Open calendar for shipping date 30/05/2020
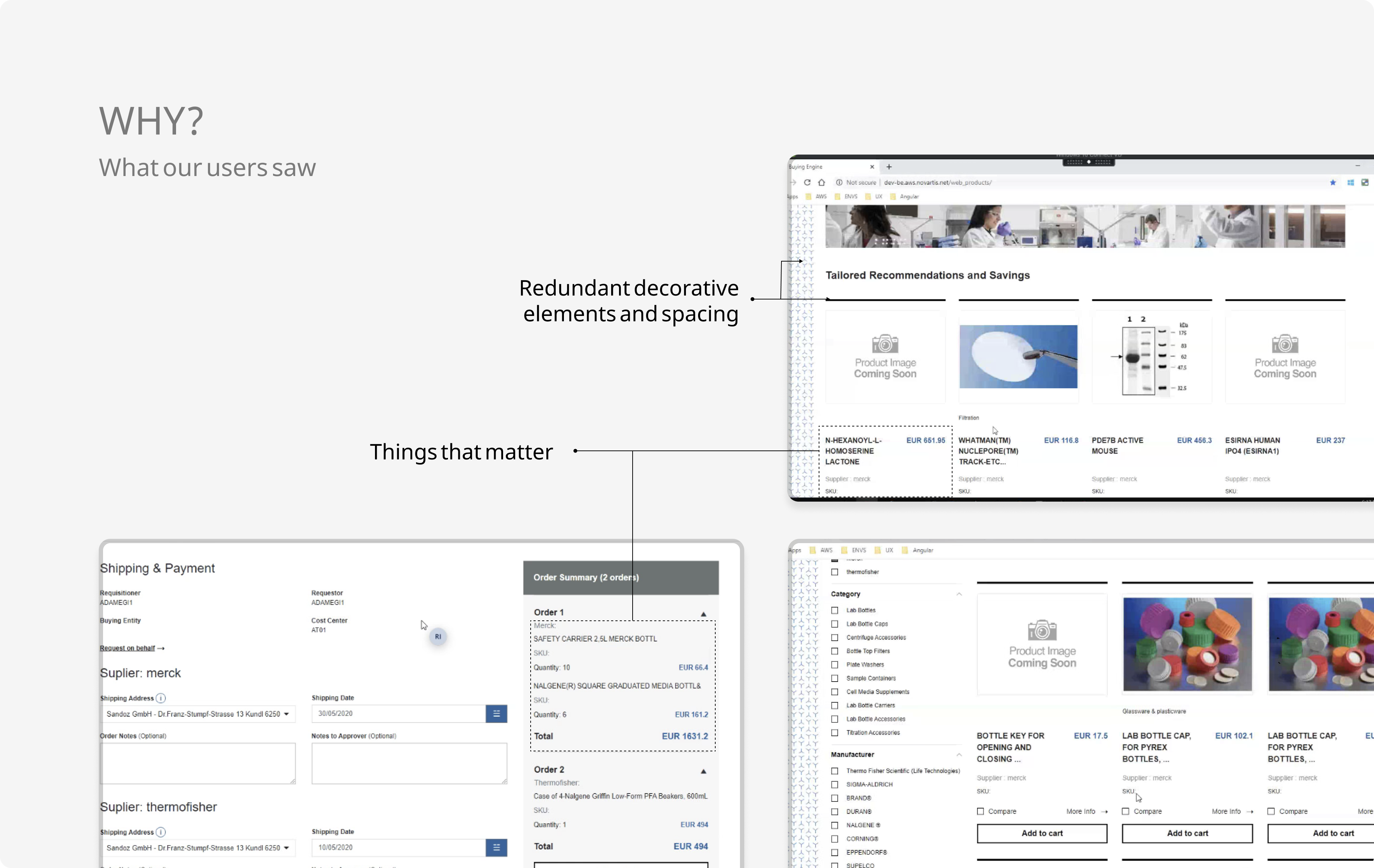The width and height of the screenshot is (1374, 868). pos(496,713)
